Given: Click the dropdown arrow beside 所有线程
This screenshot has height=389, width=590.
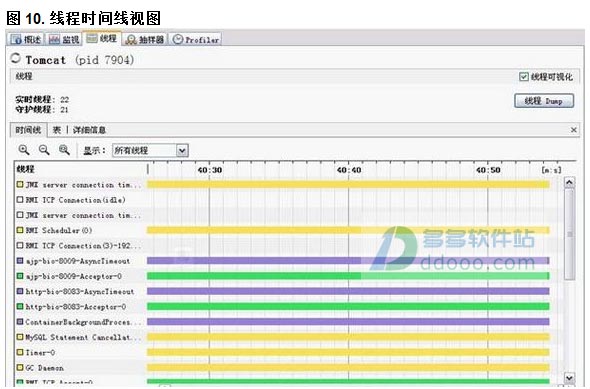Looking at the screenshot, I should [x=182, y=150].
